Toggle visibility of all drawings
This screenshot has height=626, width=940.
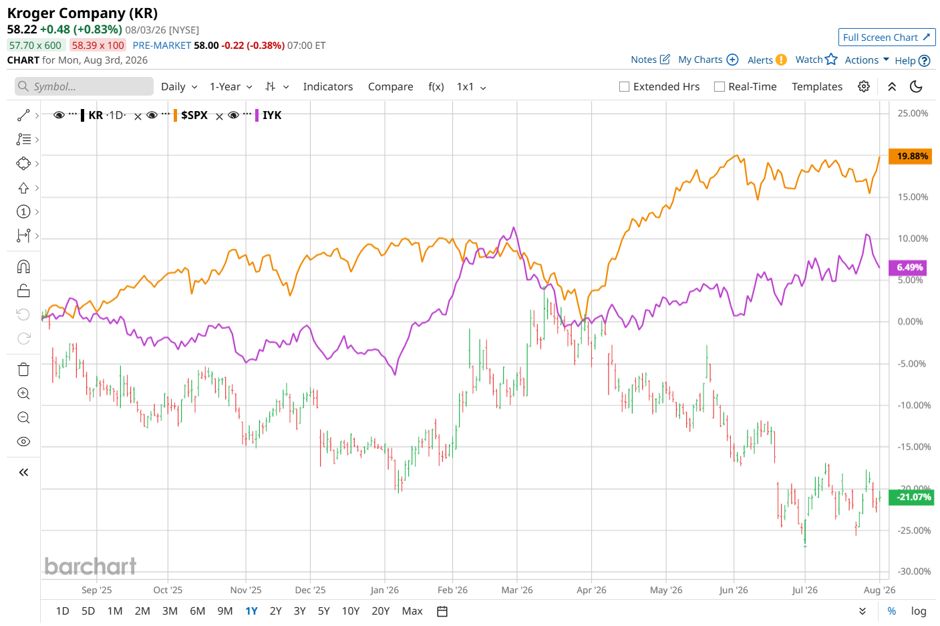coord(23,442)
